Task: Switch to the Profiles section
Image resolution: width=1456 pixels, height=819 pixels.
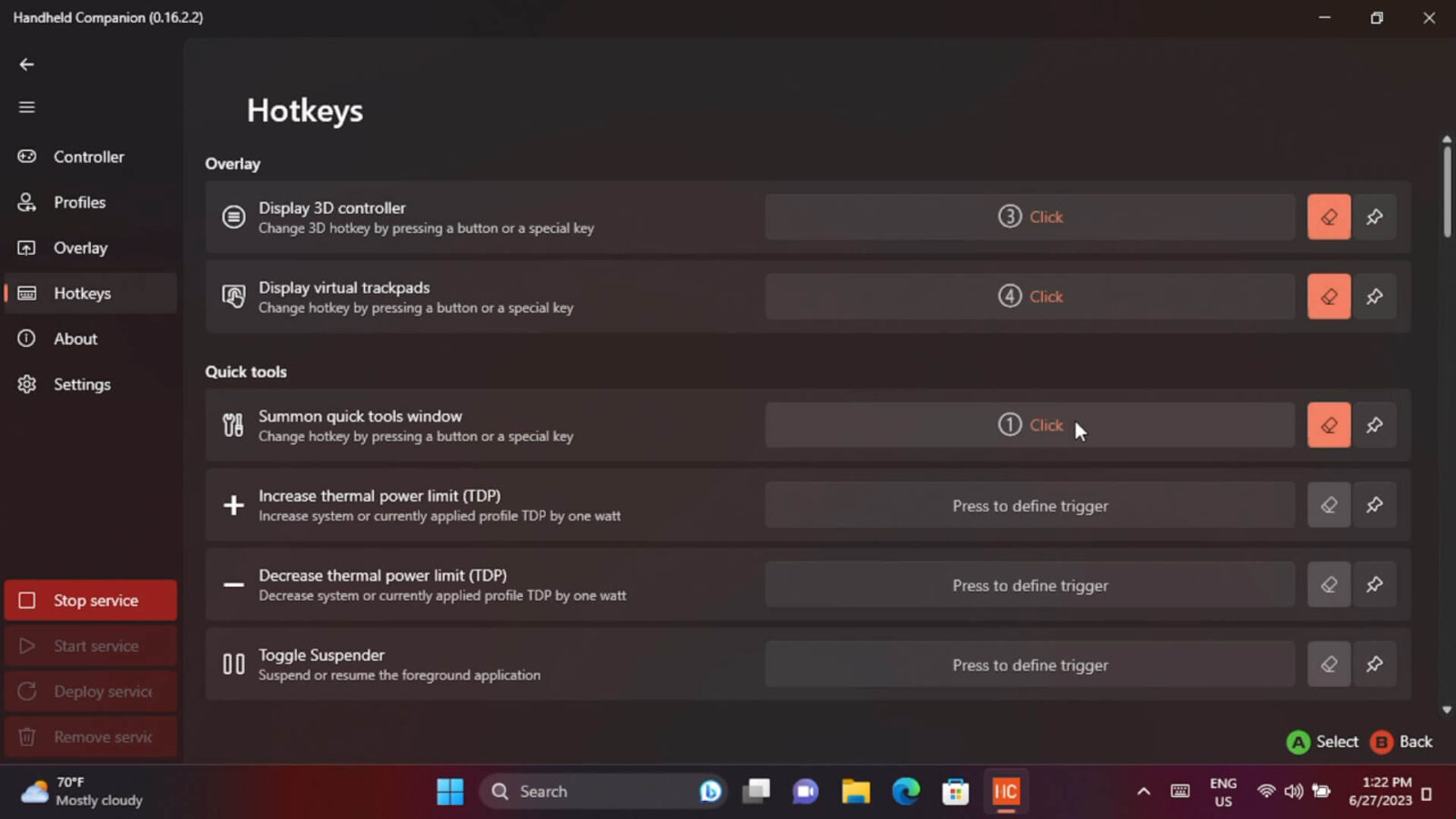Action: click(79, 202)
